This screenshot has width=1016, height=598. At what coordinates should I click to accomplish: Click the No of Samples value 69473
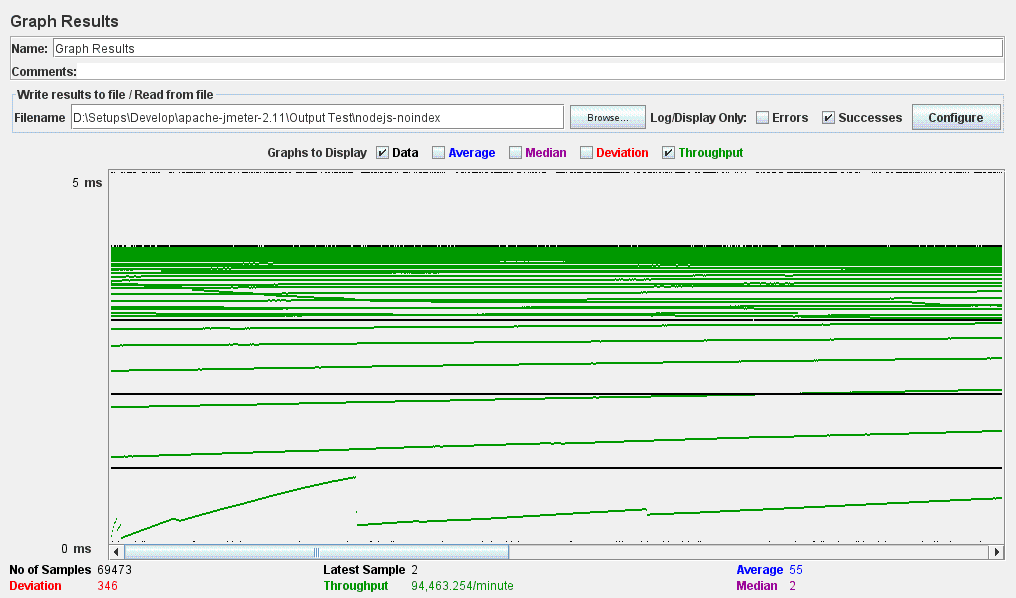(114, 569)
